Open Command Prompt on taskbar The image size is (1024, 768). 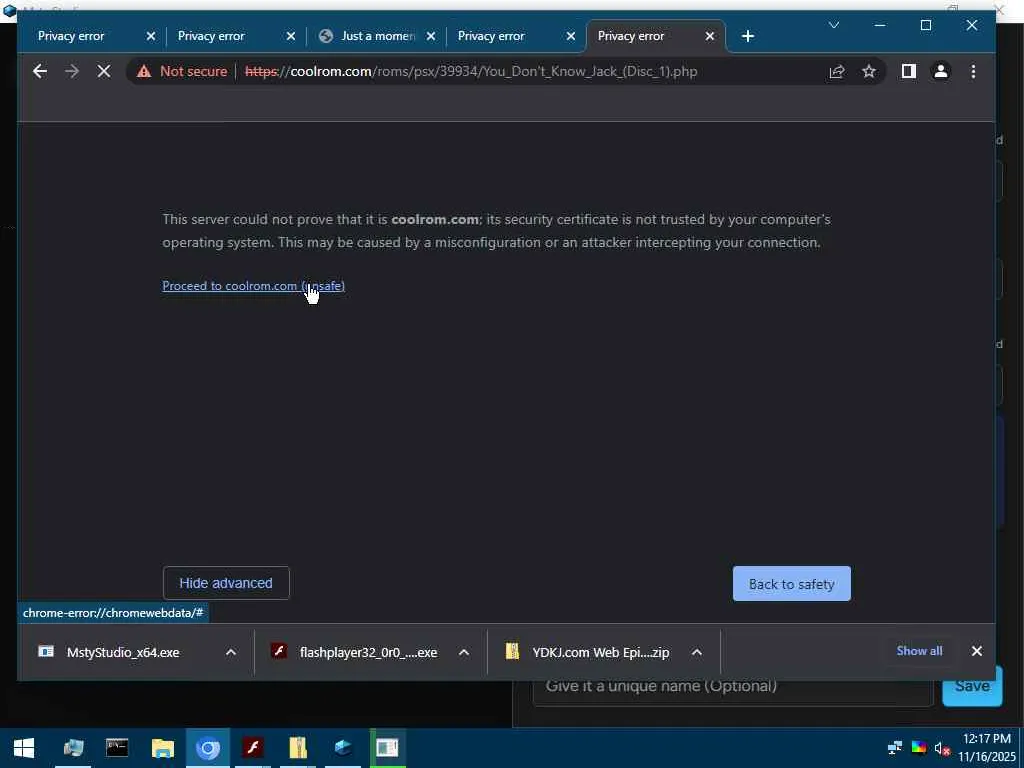tap(118, 748)
